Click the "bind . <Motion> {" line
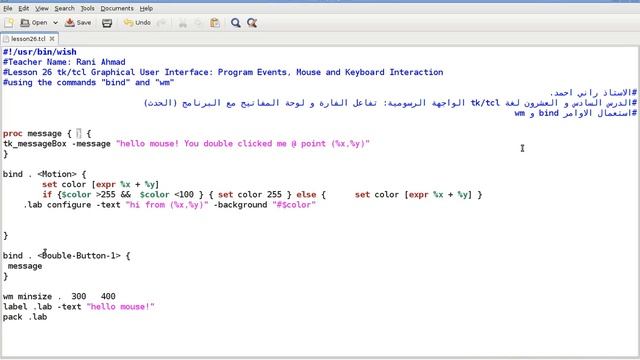This screenshot has height=360, width=640. pyautogui.click(x=44, y=174)
